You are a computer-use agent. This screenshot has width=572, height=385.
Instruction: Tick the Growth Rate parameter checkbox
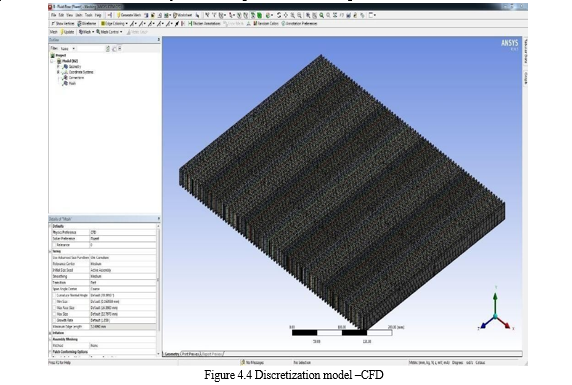click(54, 320)
